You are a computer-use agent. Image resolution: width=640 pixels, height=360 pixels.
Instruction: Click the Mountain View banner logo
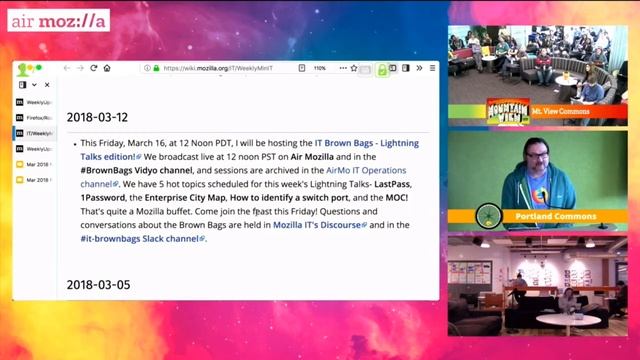508,111
